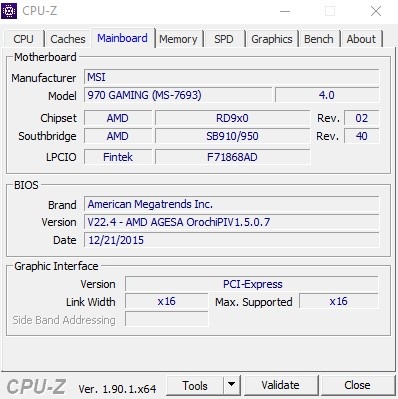Click the empty Side Band Addressing field
Image resolution: width=398 pixels, height=399 pixels.
click(x=167, y=319)
